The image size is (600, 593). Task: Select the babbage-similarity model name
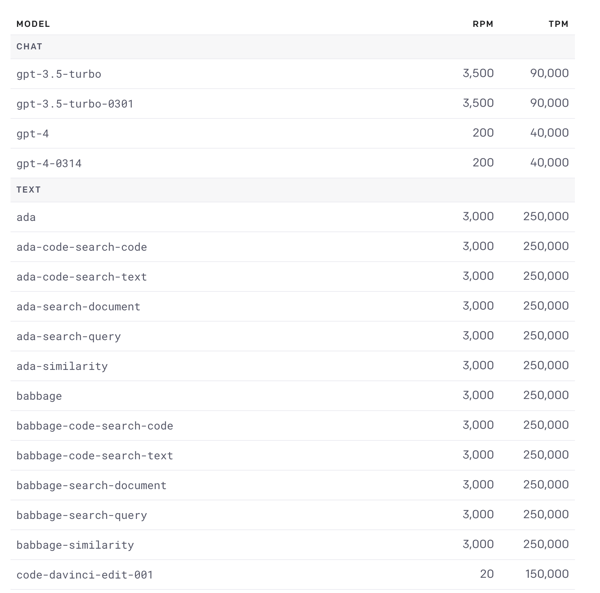[x=75, y=545]
